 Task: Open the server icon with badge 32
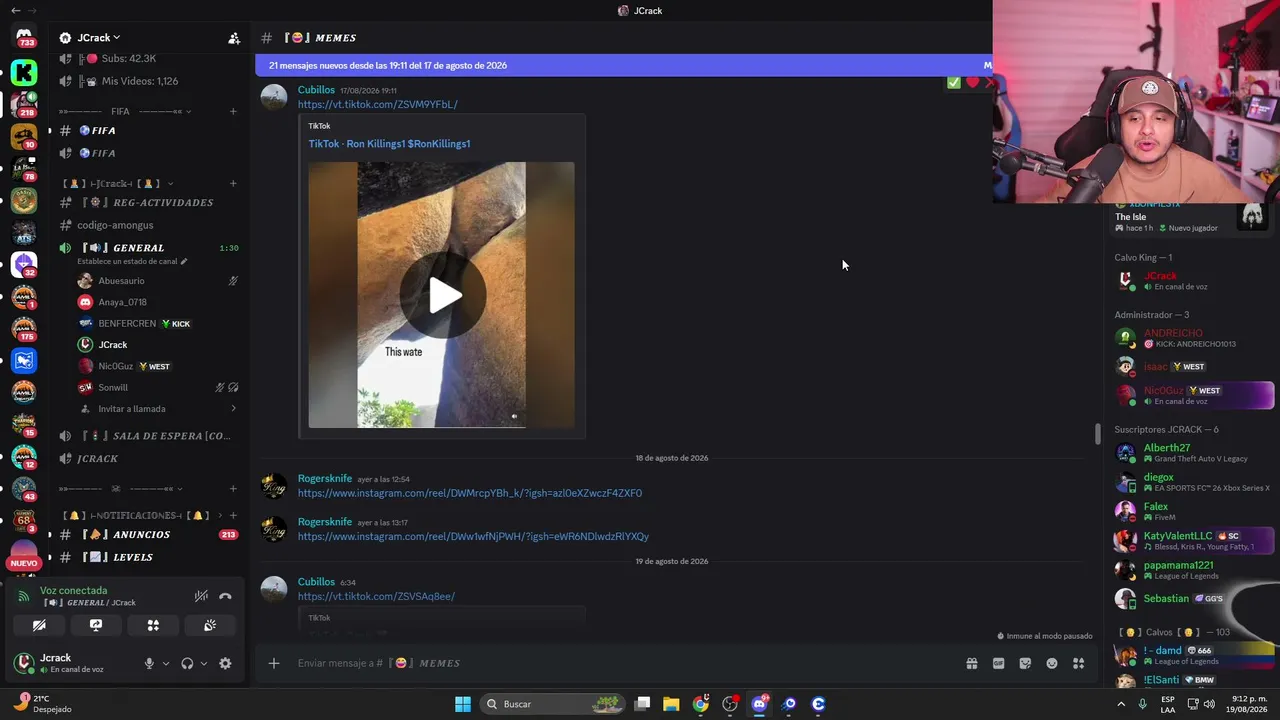(x=24, y=265)
